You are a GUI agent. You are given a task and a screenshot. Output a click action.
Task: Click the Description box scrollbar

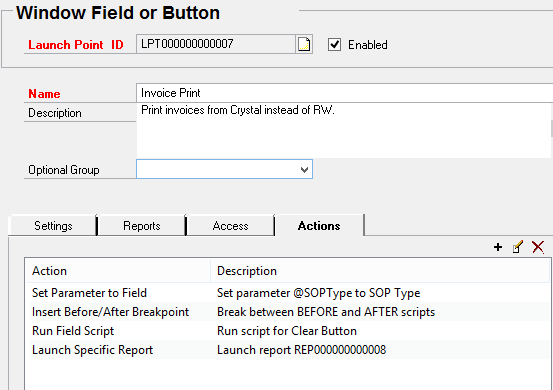552,131
